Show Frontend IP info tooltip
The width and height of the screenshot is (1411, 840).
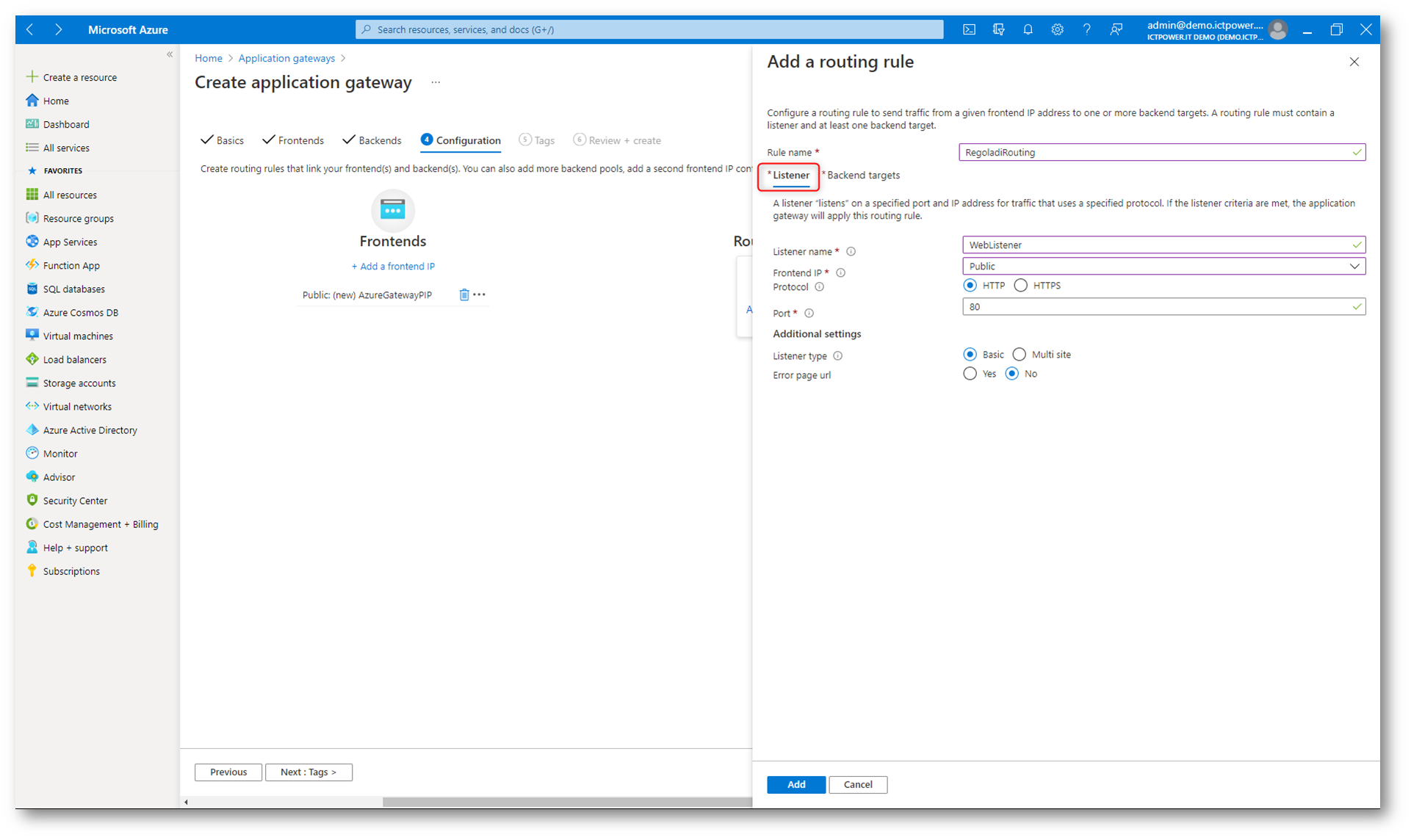(840, 272)
